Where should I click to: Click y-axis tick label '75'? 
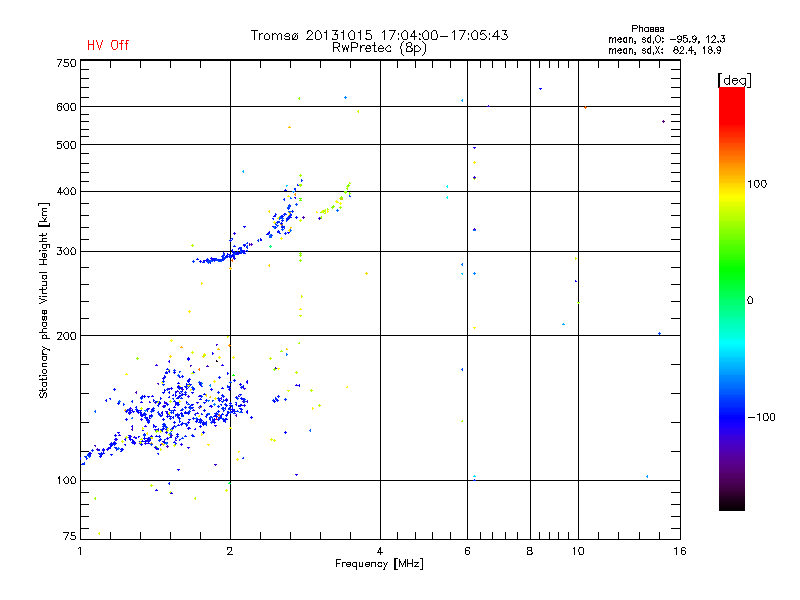tap(69, 536)
